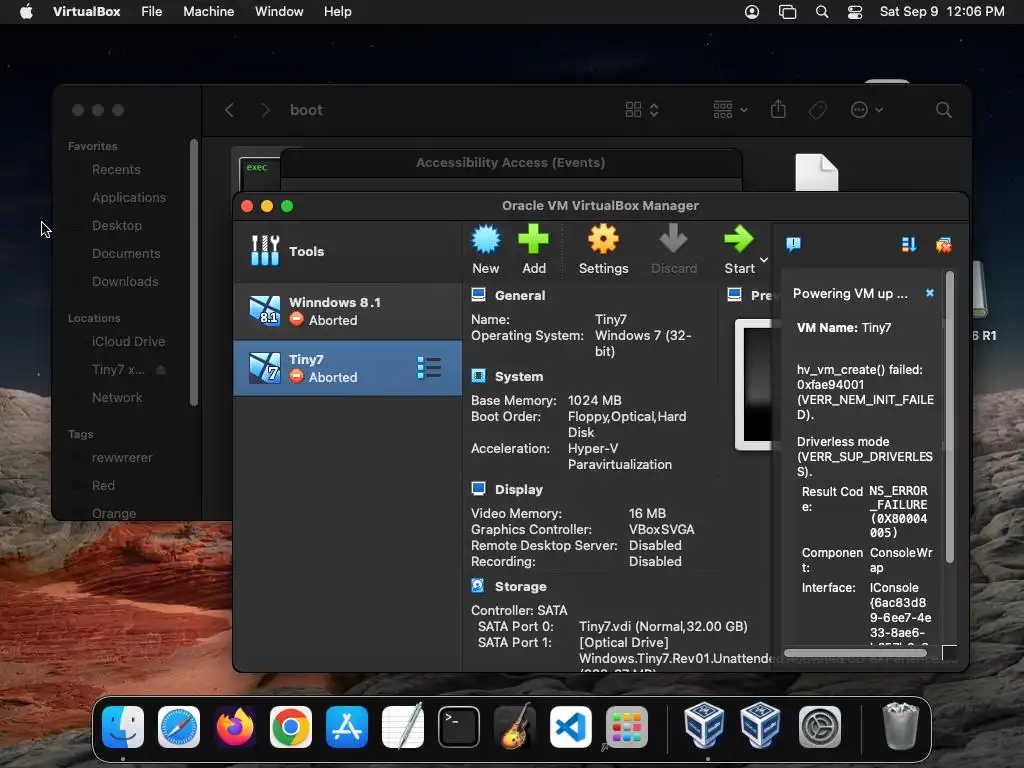Click the search icon in Finder window
This screenshot has height=768, width=1024.
tap(944, 110)
